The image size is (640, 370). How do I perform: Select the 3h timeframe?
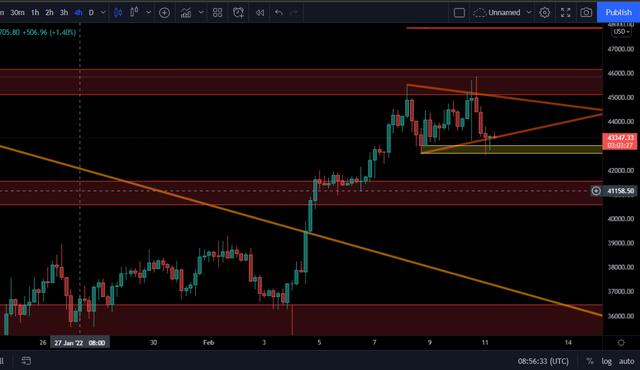click(64, 13)
